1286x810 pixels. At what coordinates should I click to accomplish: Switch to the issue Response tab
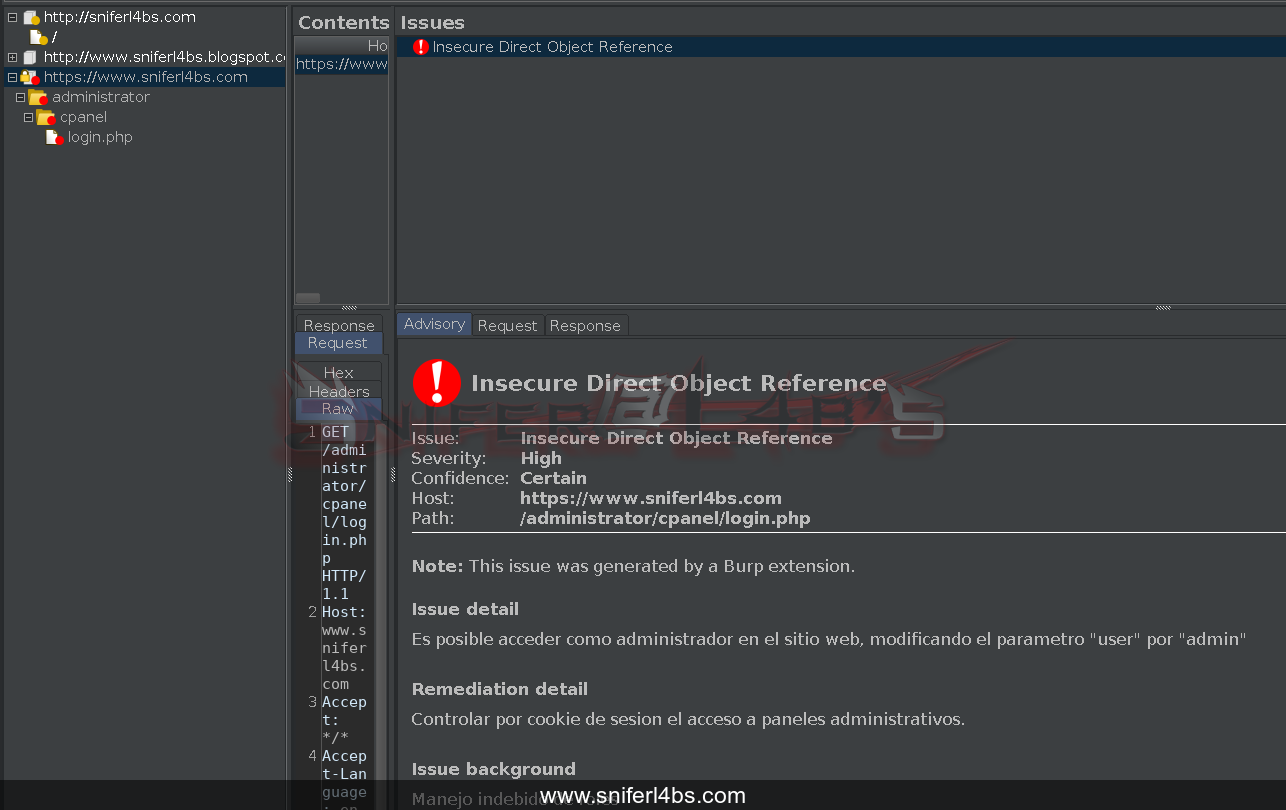click(x=585, y=325)
